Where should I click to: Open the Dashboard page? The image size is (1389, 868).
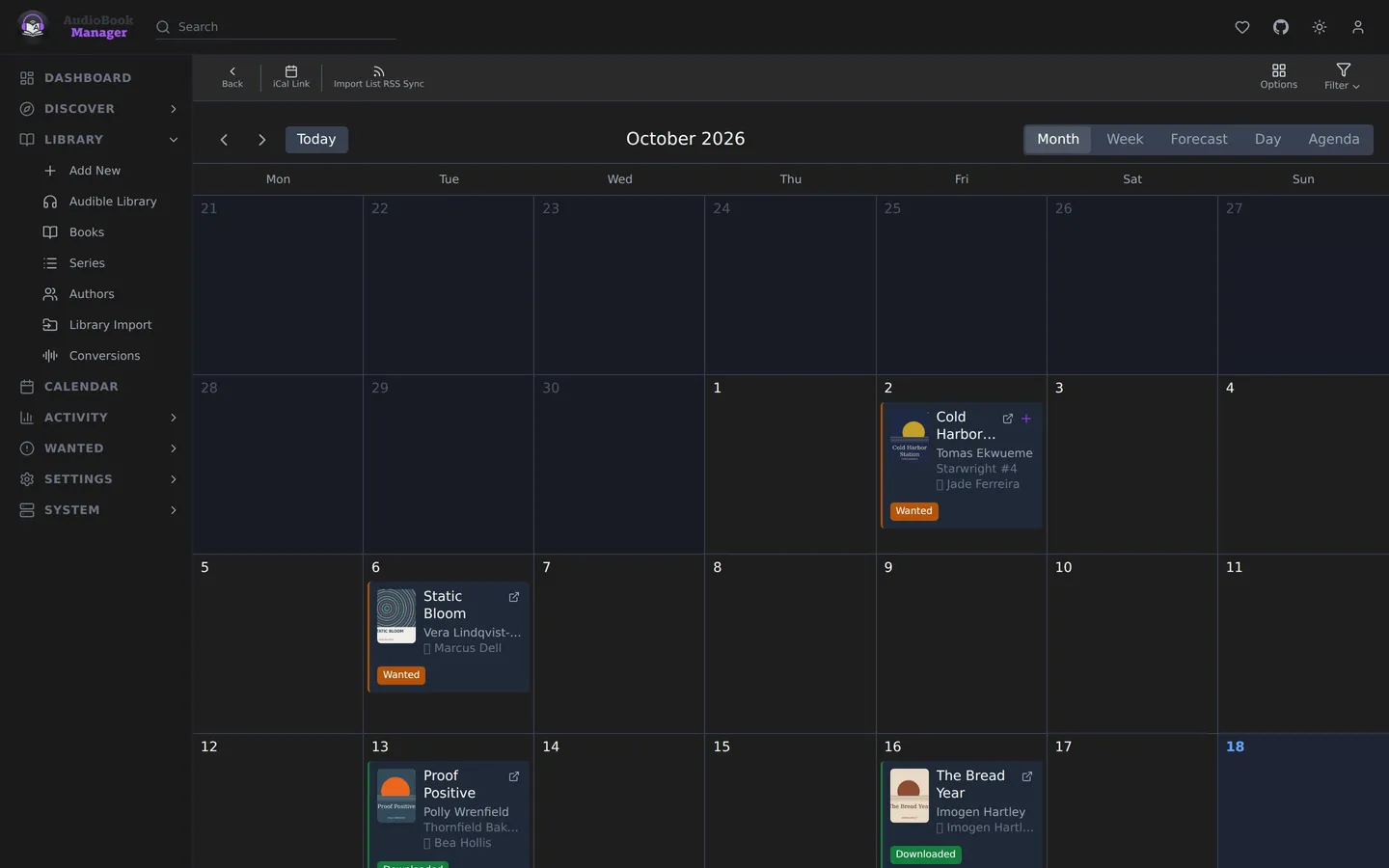96,78
